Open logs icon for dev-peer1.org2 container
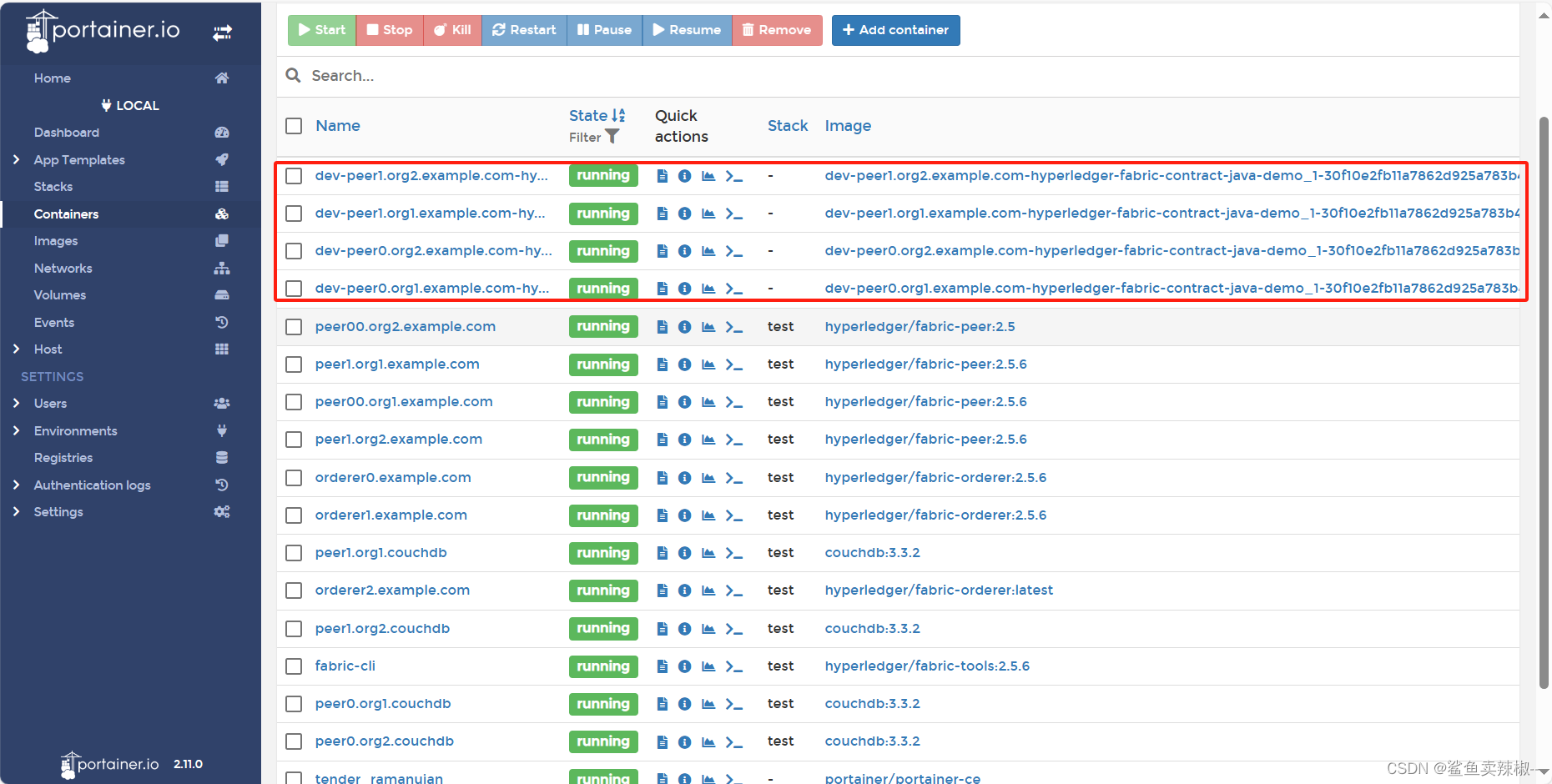The image size is (1552, 784). [663, 176]
